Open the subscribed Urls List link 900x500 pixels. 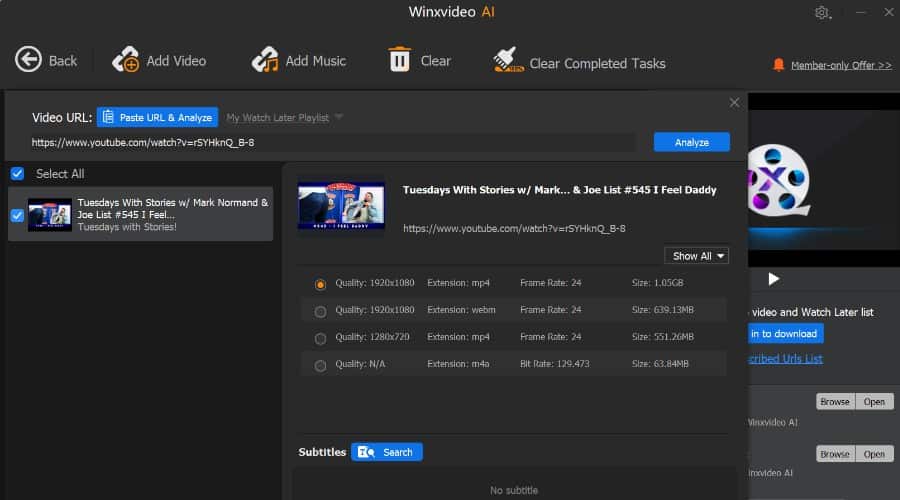tap(785, 359)
